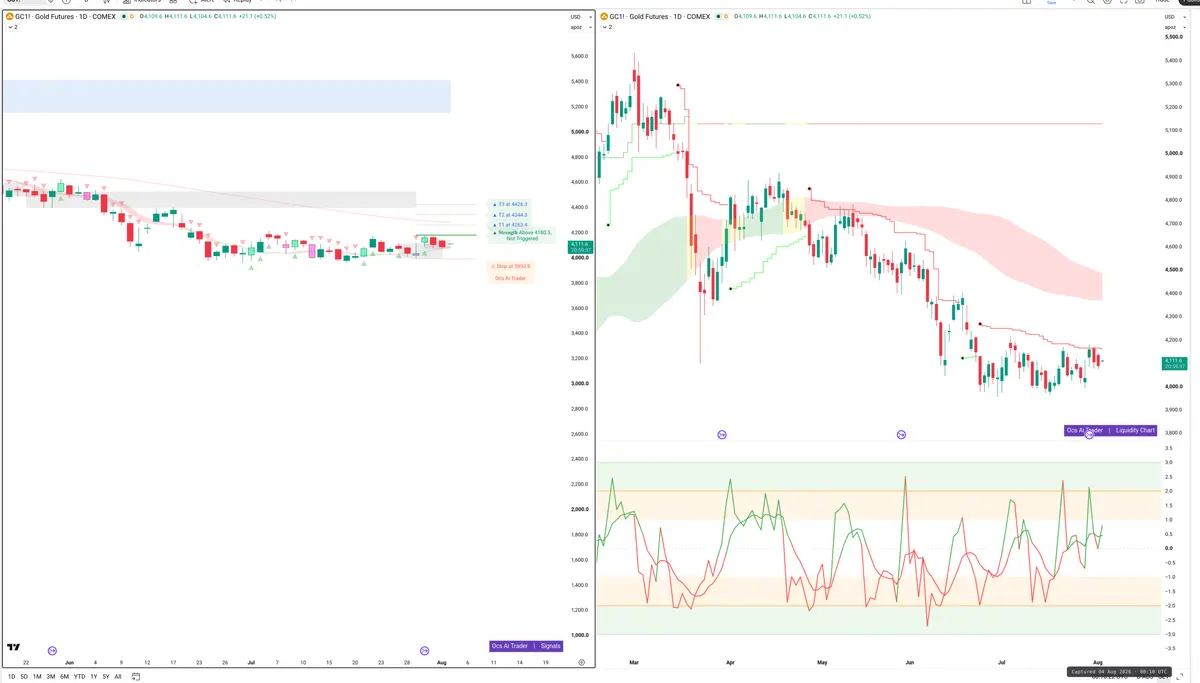Expand the indicator legend '2' in right chart
The width and height of the screenshot is (1200, 683).
coord(608,27)
